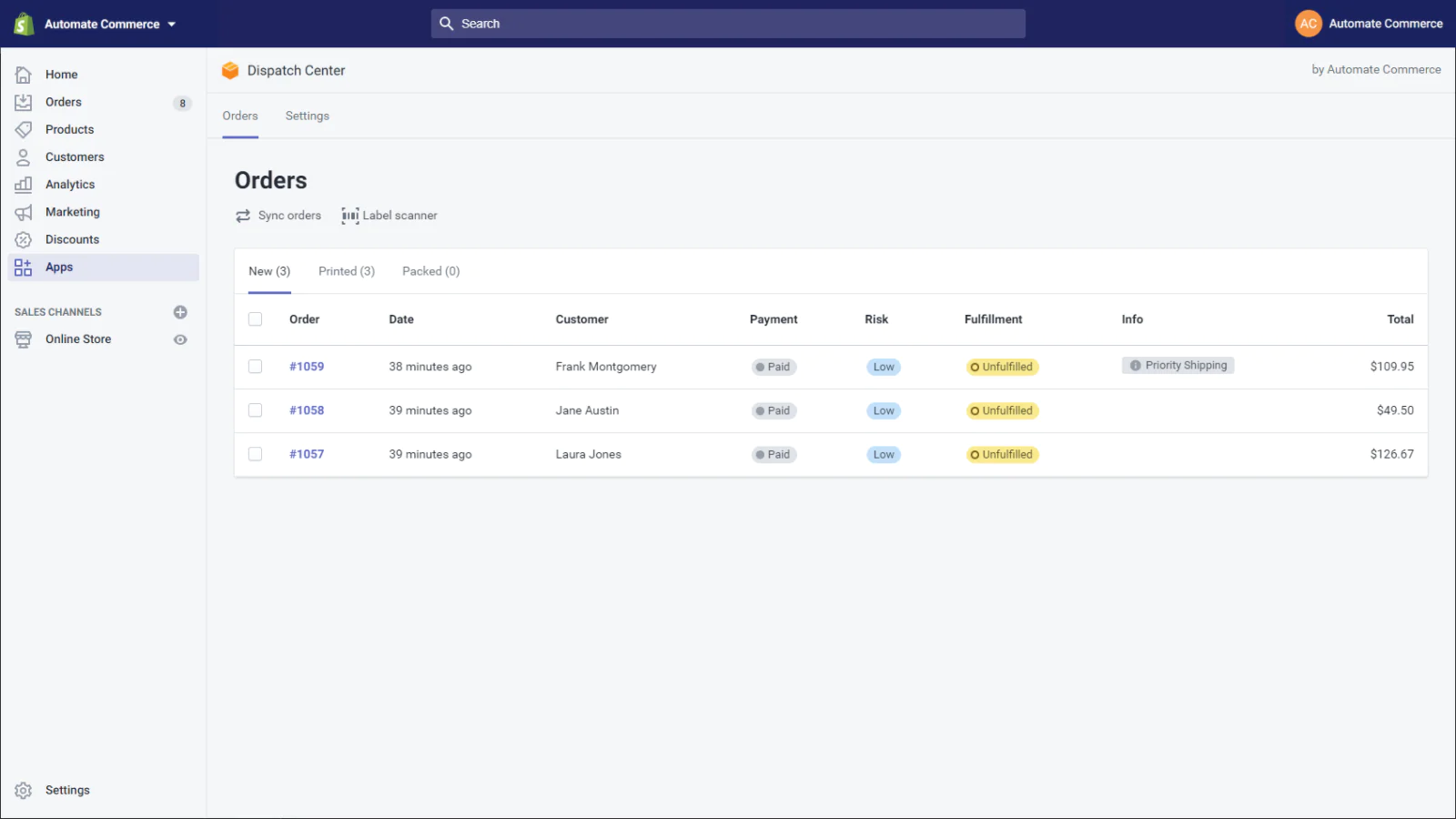Open the Discounts section
1456x819 pixels.
72,239
